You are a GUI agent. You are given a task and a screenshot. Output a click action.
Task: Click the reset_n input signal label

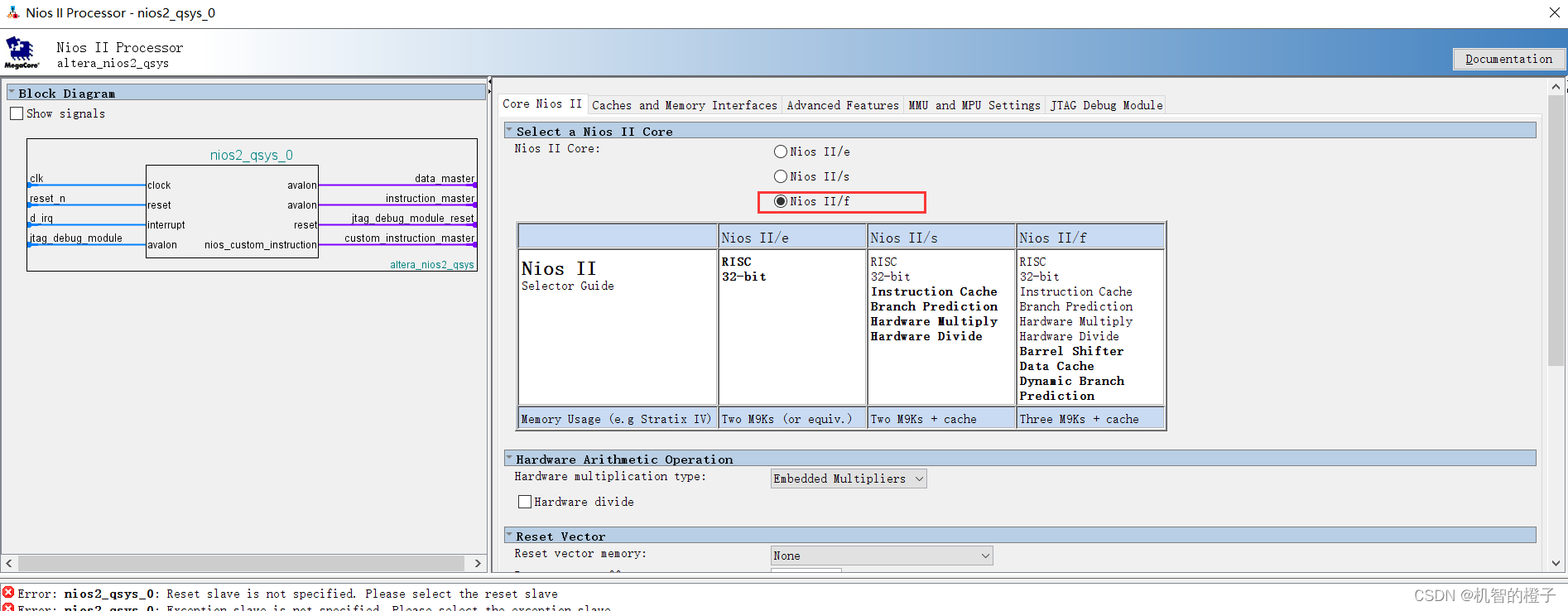point(47,199)
